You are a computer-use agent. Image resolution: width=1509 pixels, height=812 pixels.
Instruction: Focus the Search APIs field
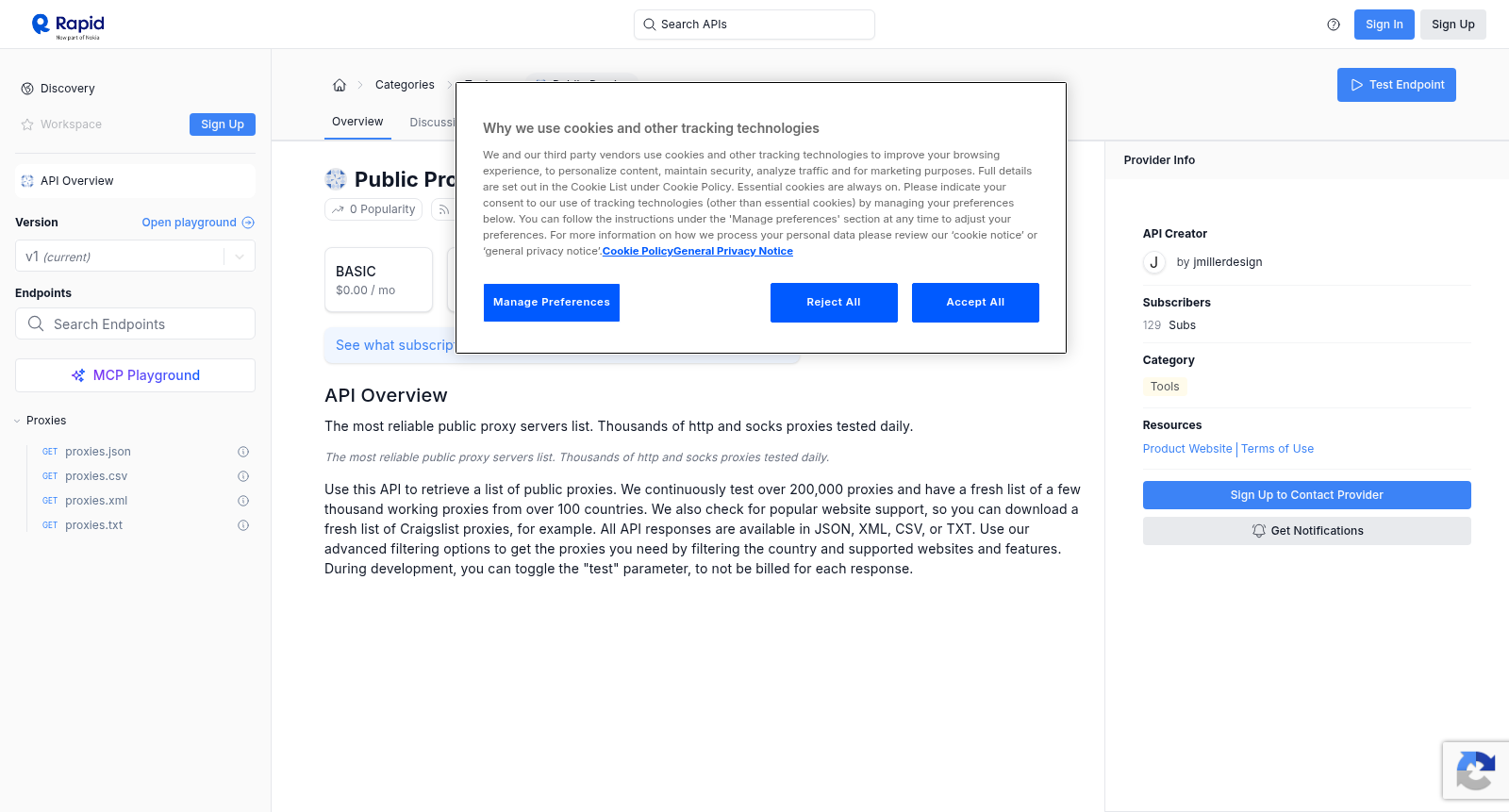(x=754, y=25)
